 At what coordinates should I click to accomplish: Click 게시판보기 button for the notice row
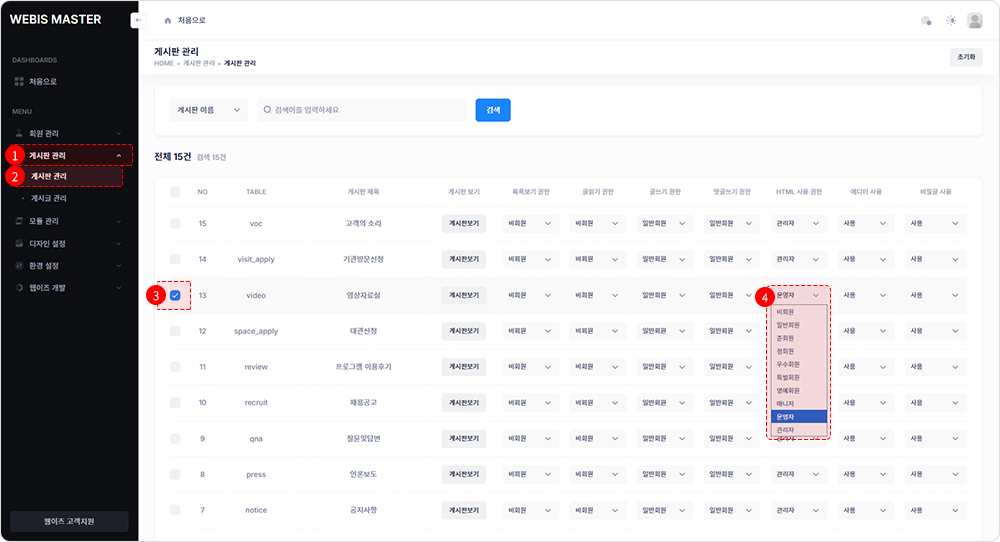pyautogui.click(x=464, y=510)
